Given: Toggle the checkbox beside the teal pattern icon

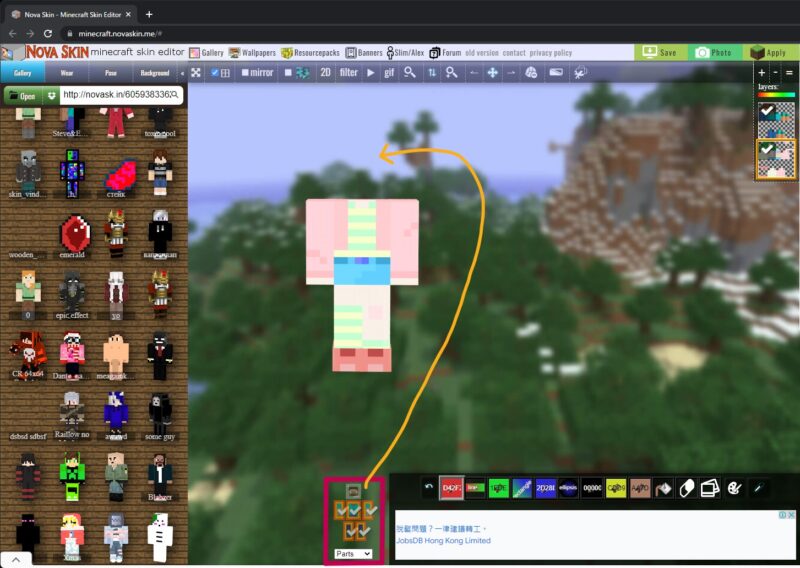Looking at the screenshot, I should point(288,72).
